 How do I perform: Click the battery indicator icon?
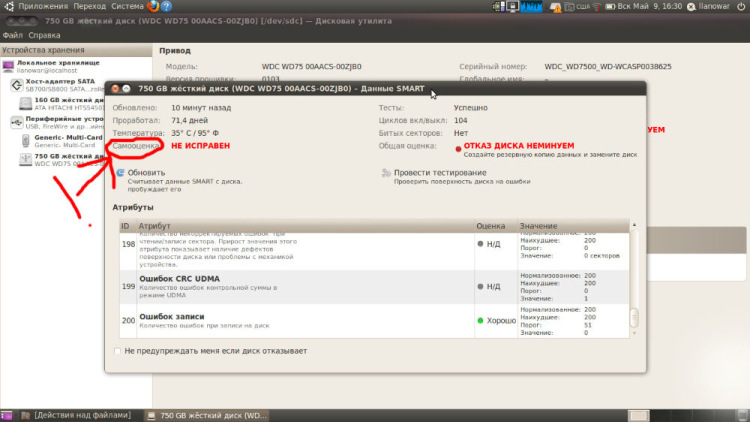pos(610,7)
